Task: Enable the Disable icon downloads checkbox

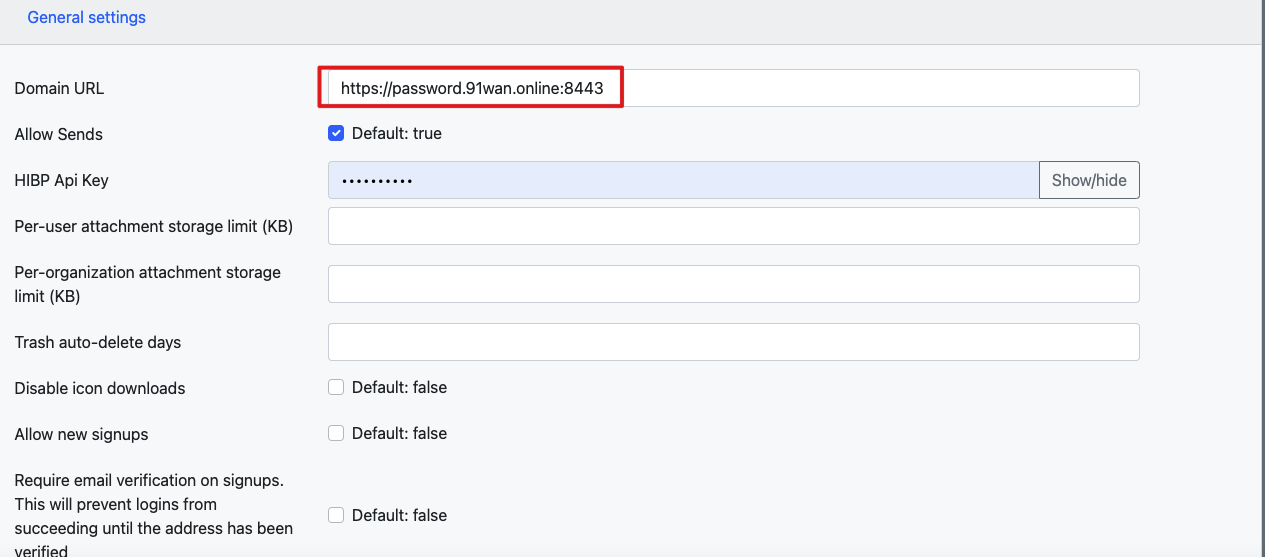Action: tap(336, 388)
